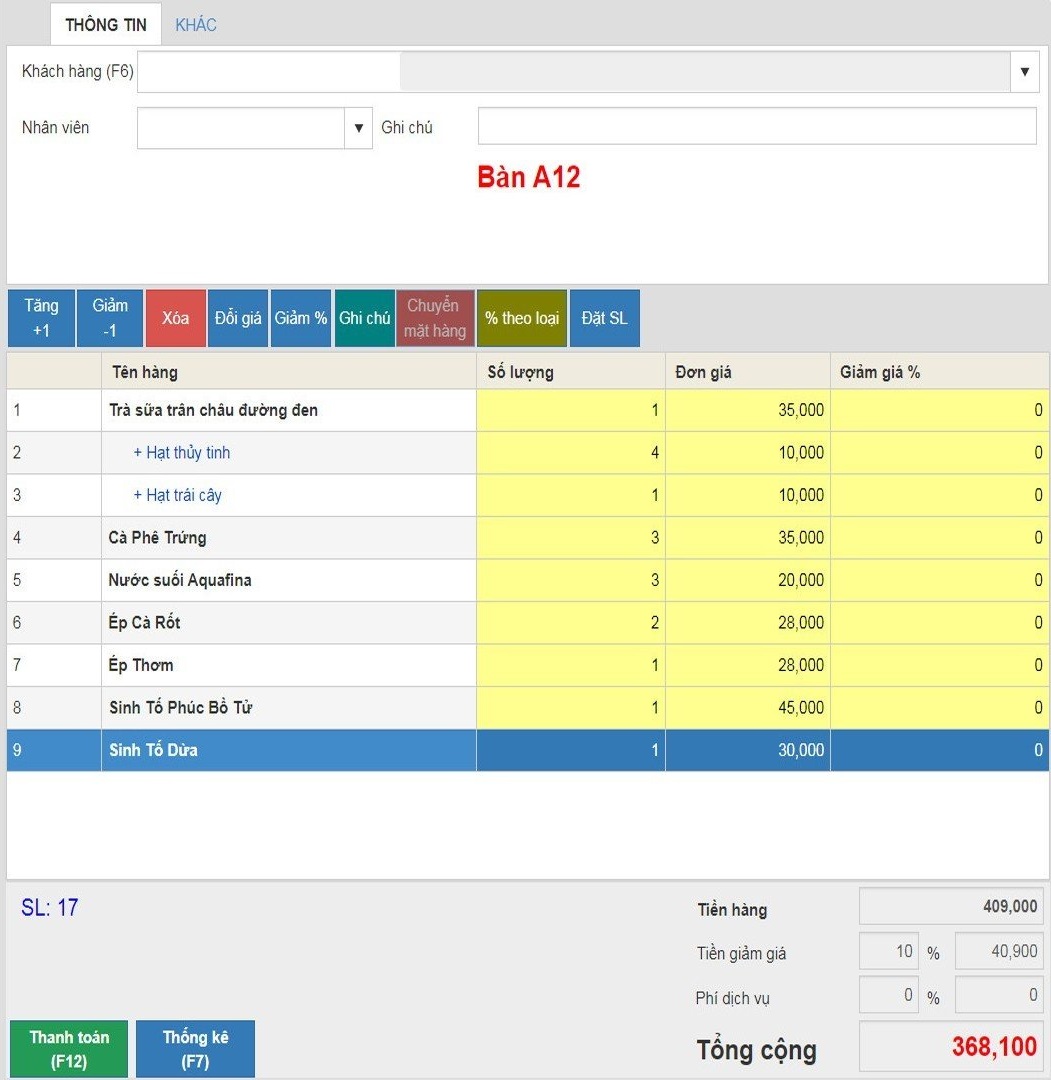Open the % theo loại option

coord(522,318)
